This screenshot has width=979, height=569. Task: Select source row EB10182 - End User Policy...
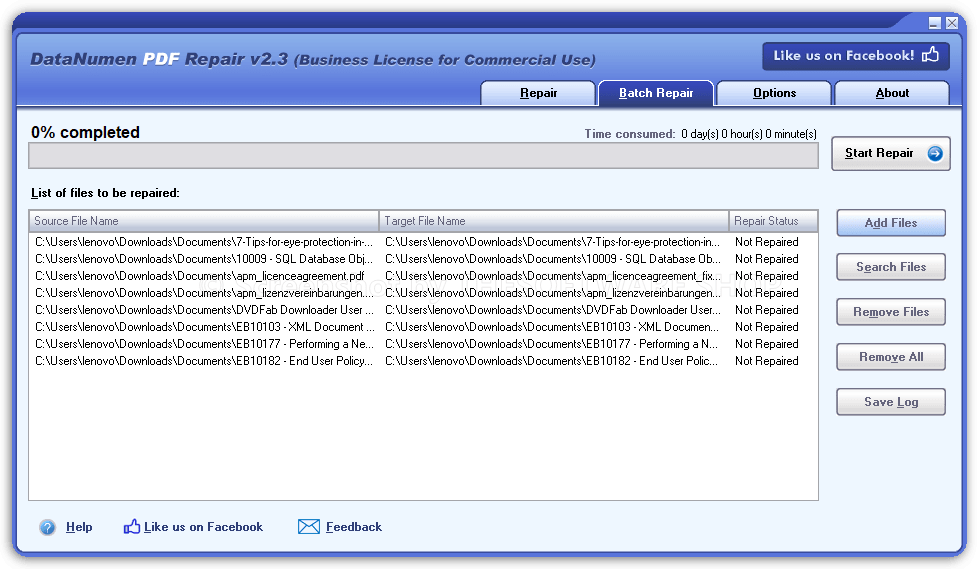[x=204, y=361]
